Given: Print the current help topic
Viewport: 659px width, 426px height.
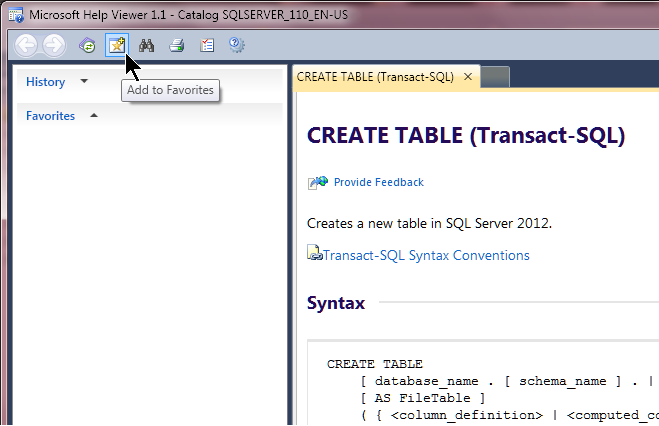Looking at the screenshot, I should 177,45.
